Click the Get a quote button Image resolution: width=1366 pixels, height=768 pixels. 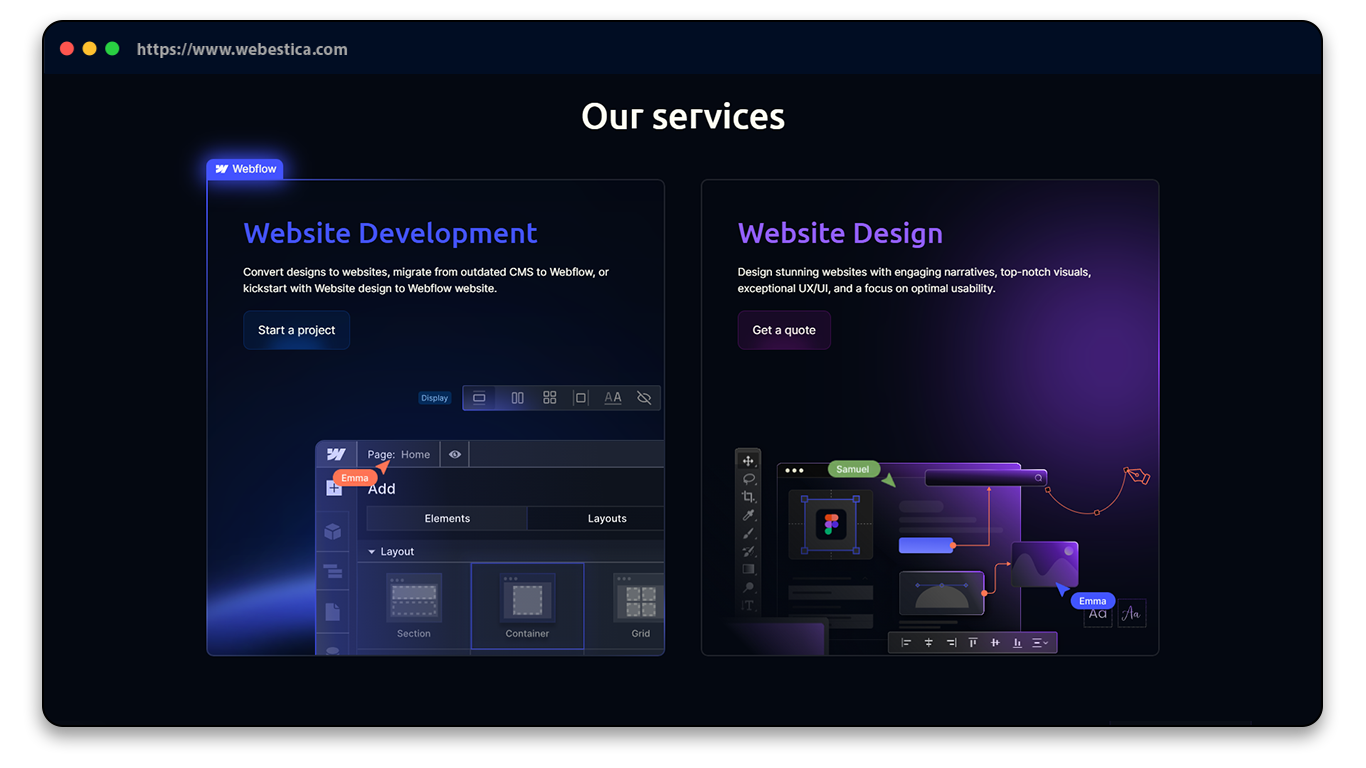pos(784,330)
